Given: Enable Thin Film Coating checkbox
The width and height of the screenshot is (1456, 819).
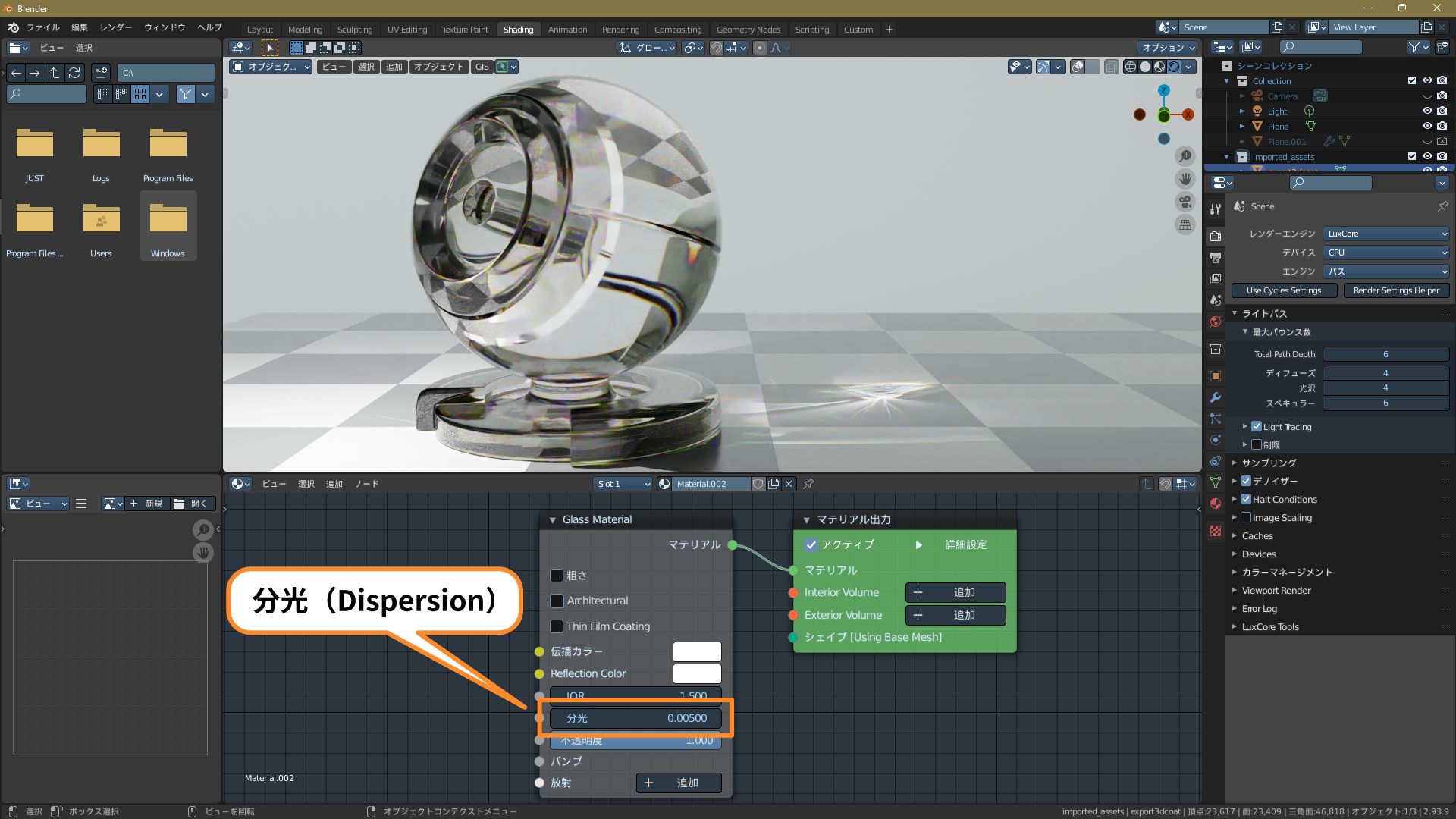Looking at the screenshot, I should click(557, 626).
